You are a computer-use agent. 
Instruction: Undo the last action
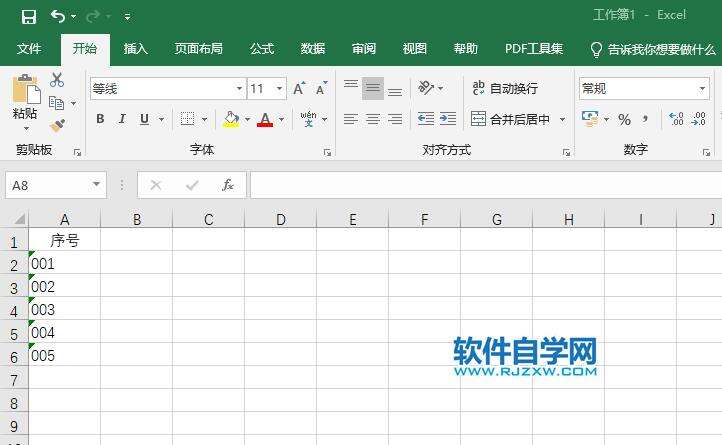[x=58, y=17]
